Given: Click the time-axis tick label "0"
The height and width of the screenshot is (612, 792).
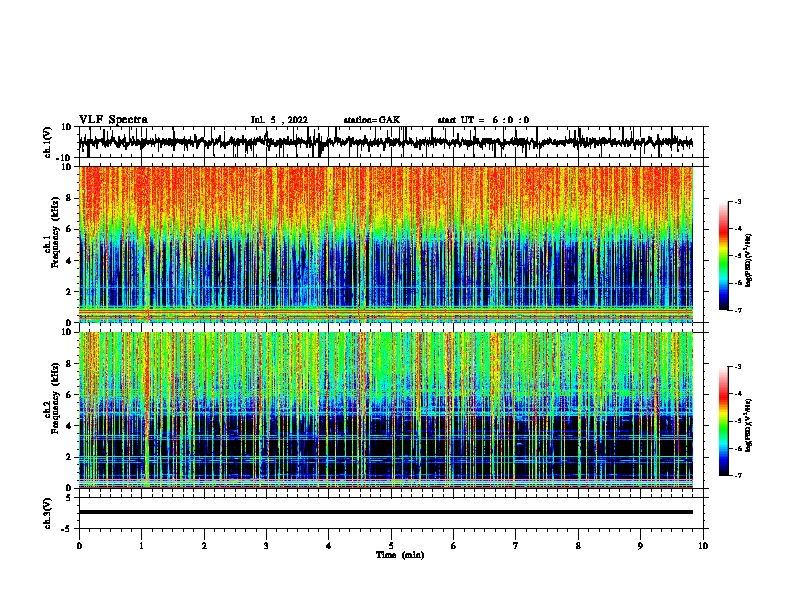Looking at the screenshot, I should point(79,546).
